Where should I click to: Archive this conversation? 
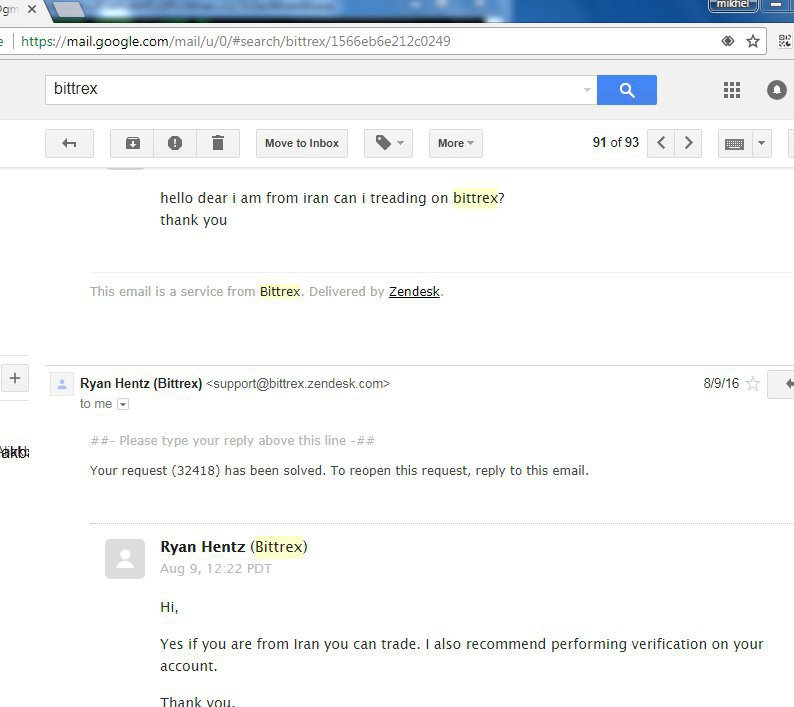132,143
